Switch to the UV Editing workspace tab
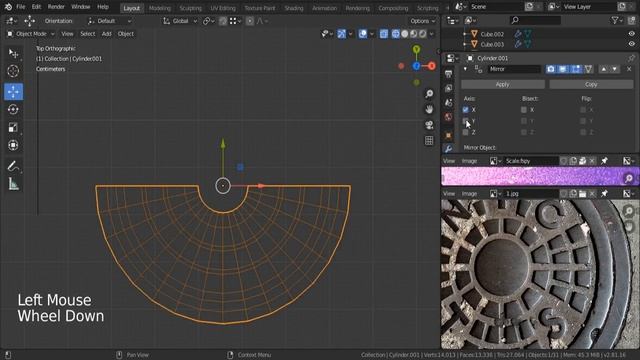Screen dimensions: 640x360 click(223, 8)
